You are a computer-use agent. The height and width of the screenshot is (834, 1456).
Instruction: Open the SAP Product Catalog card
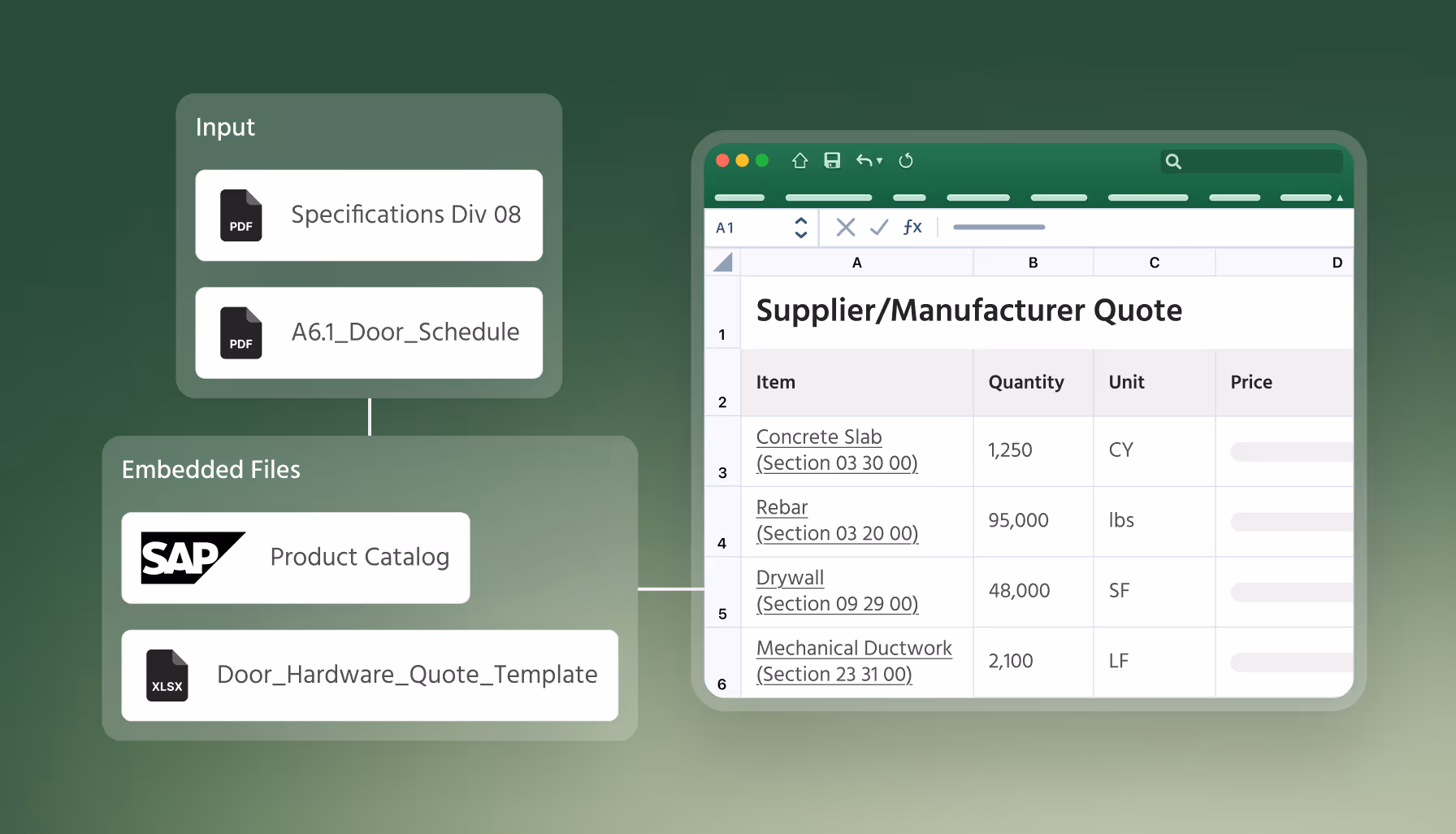(x=296, y=558)
